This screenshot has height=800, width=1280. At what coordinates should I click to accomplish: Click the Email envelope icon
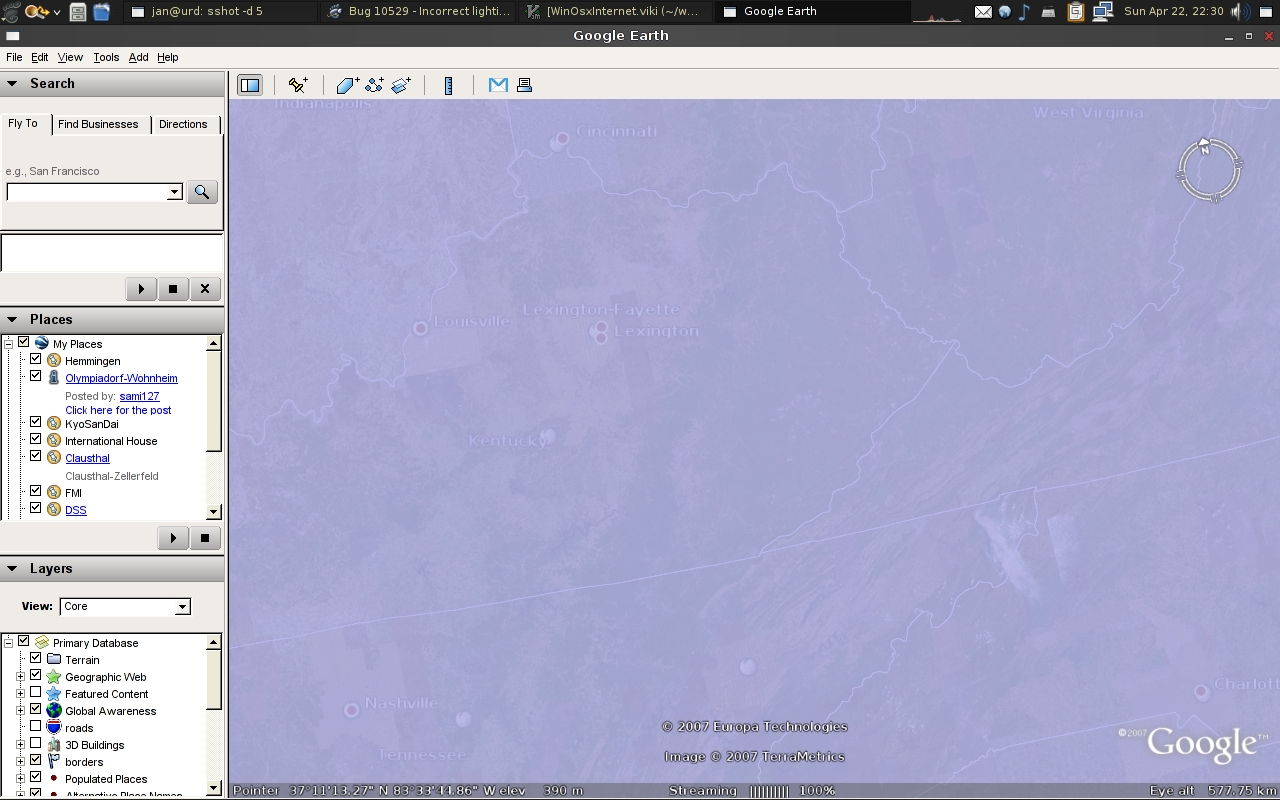tap(498, 85)
